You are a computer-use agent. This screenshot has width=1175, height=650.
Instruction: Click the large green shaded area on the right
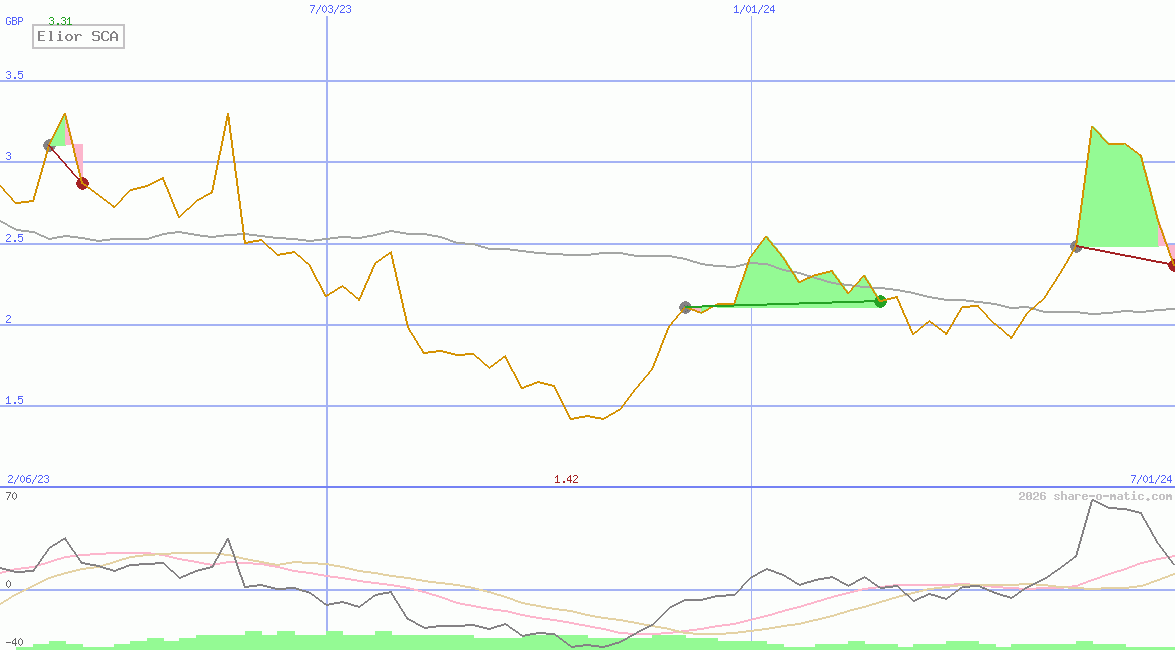[x=1115, y=200]
